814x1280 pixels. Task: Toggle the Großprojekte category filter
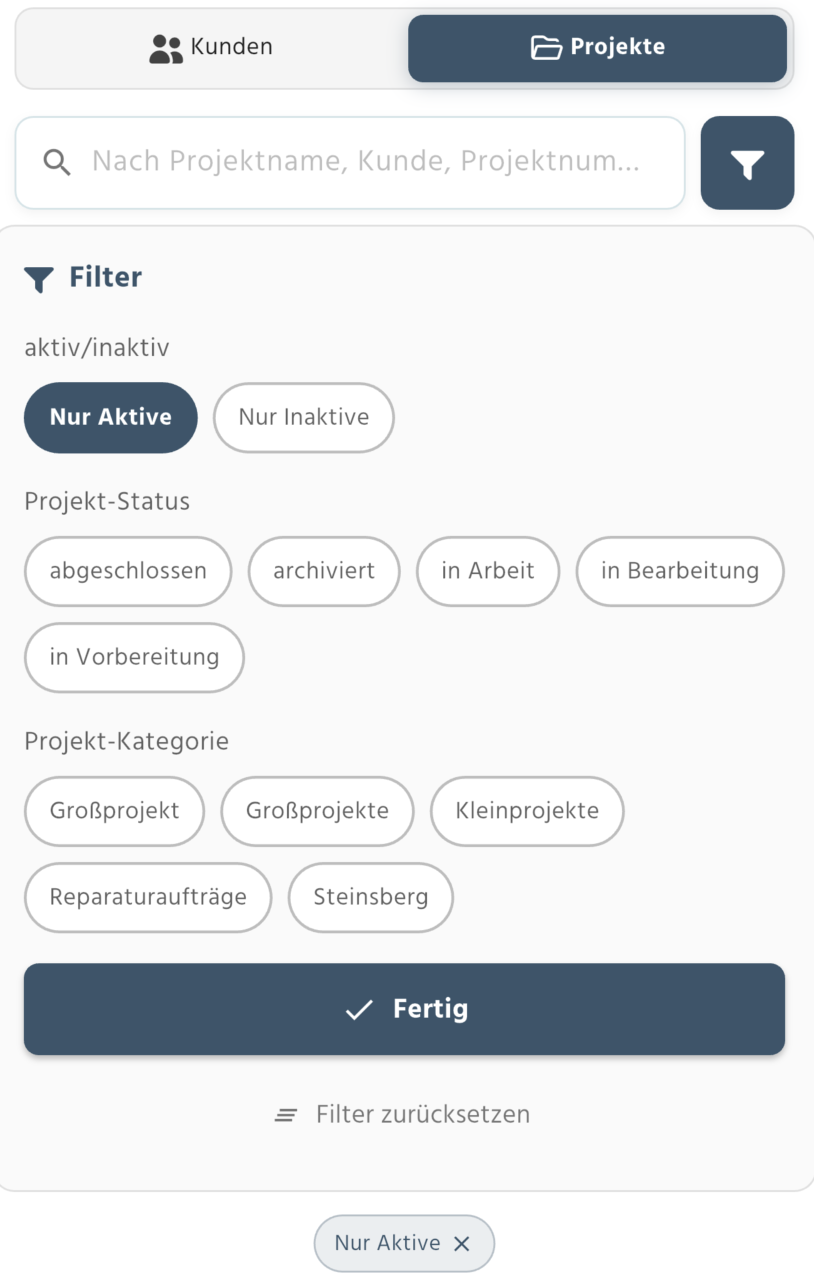pyautogui.click(x=317, y=811)
